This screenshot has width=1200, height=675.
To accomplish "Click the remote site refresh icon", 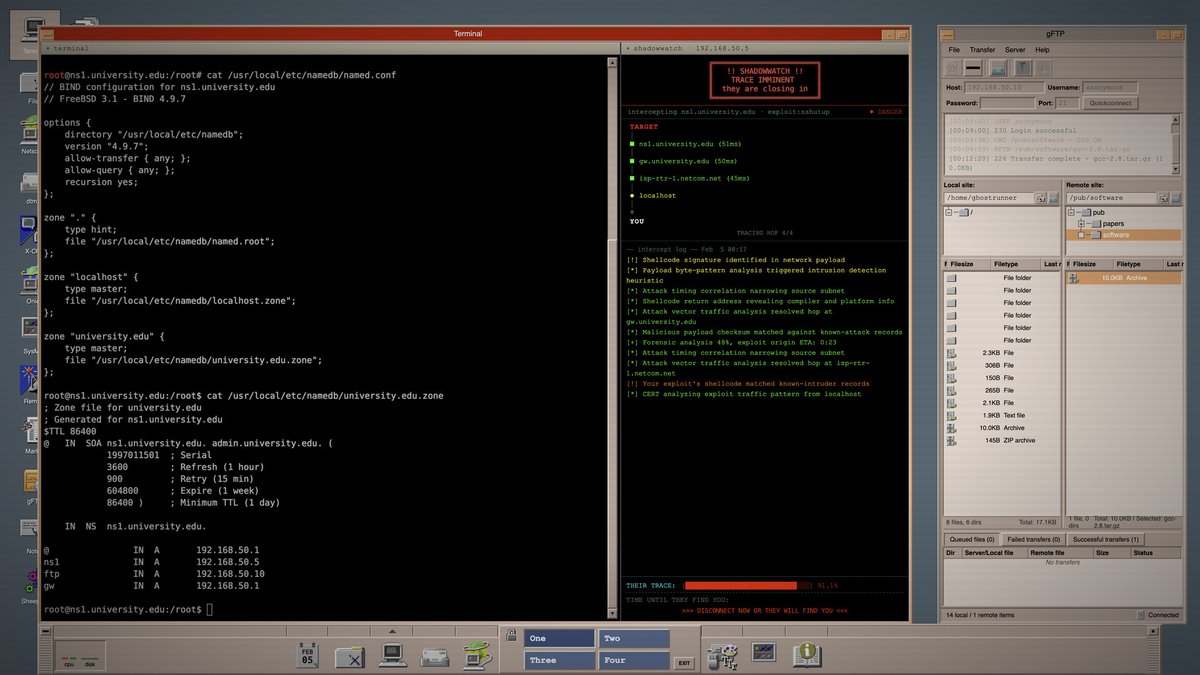I will click(x=1175, y=198).
